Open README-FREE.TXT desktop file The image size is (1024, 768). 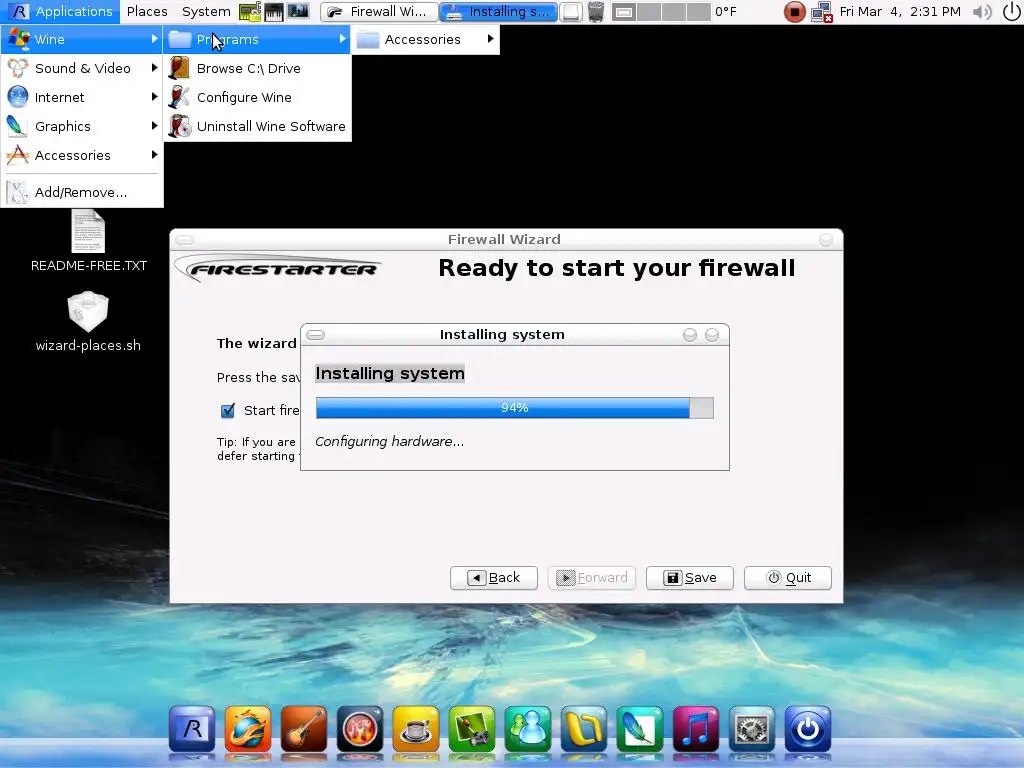click(x=88, y=241)
